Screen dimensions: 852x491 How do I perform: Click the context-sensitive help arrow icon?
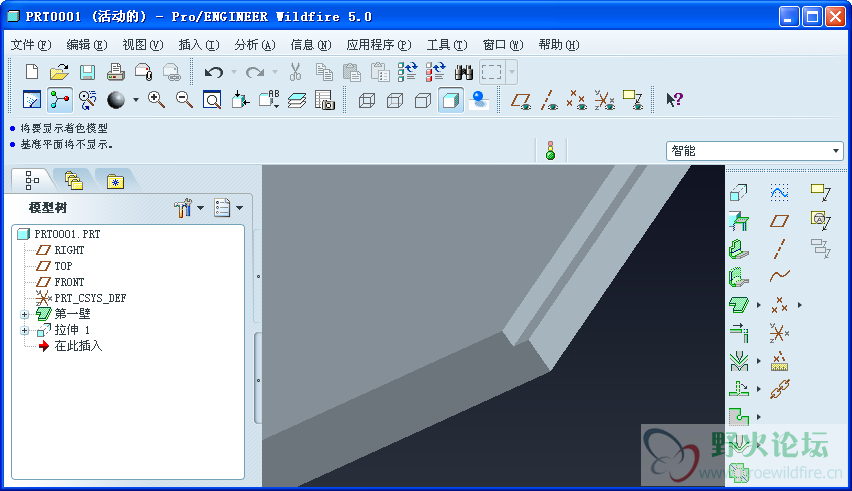pos(674,100)
